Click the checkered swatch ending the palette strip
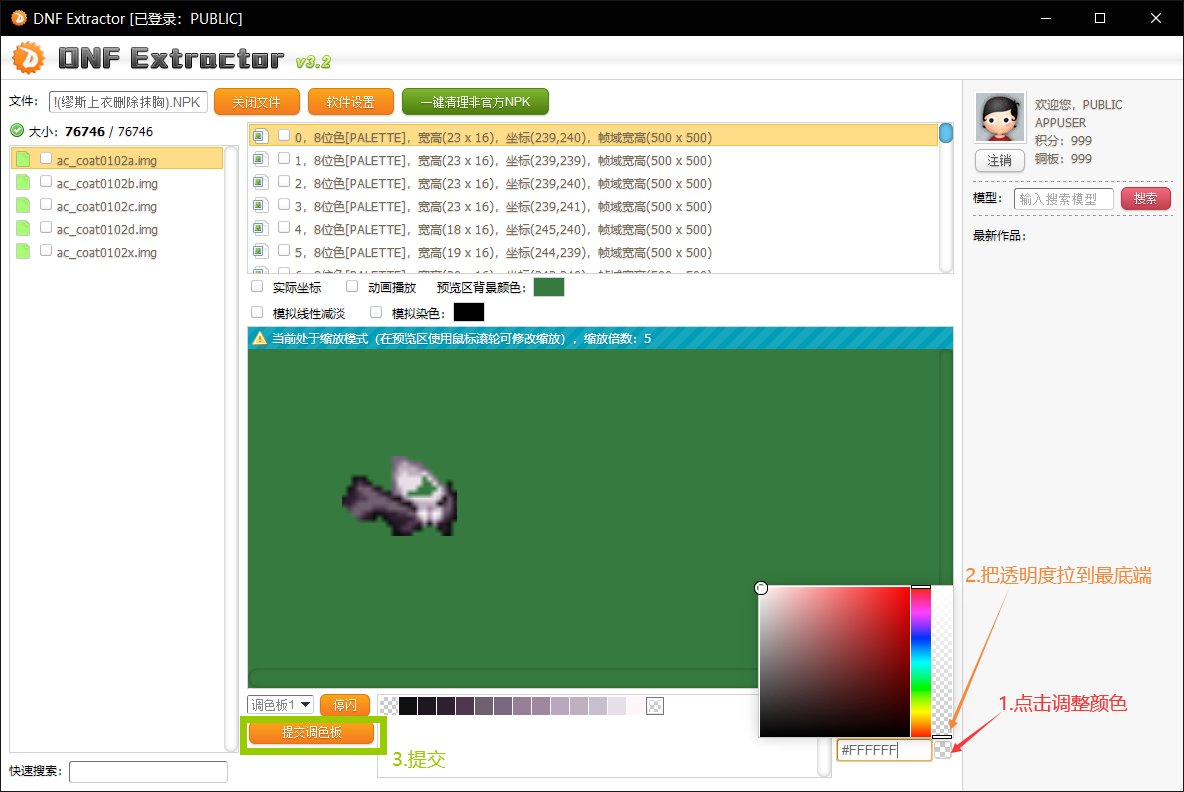 point(655,706)
